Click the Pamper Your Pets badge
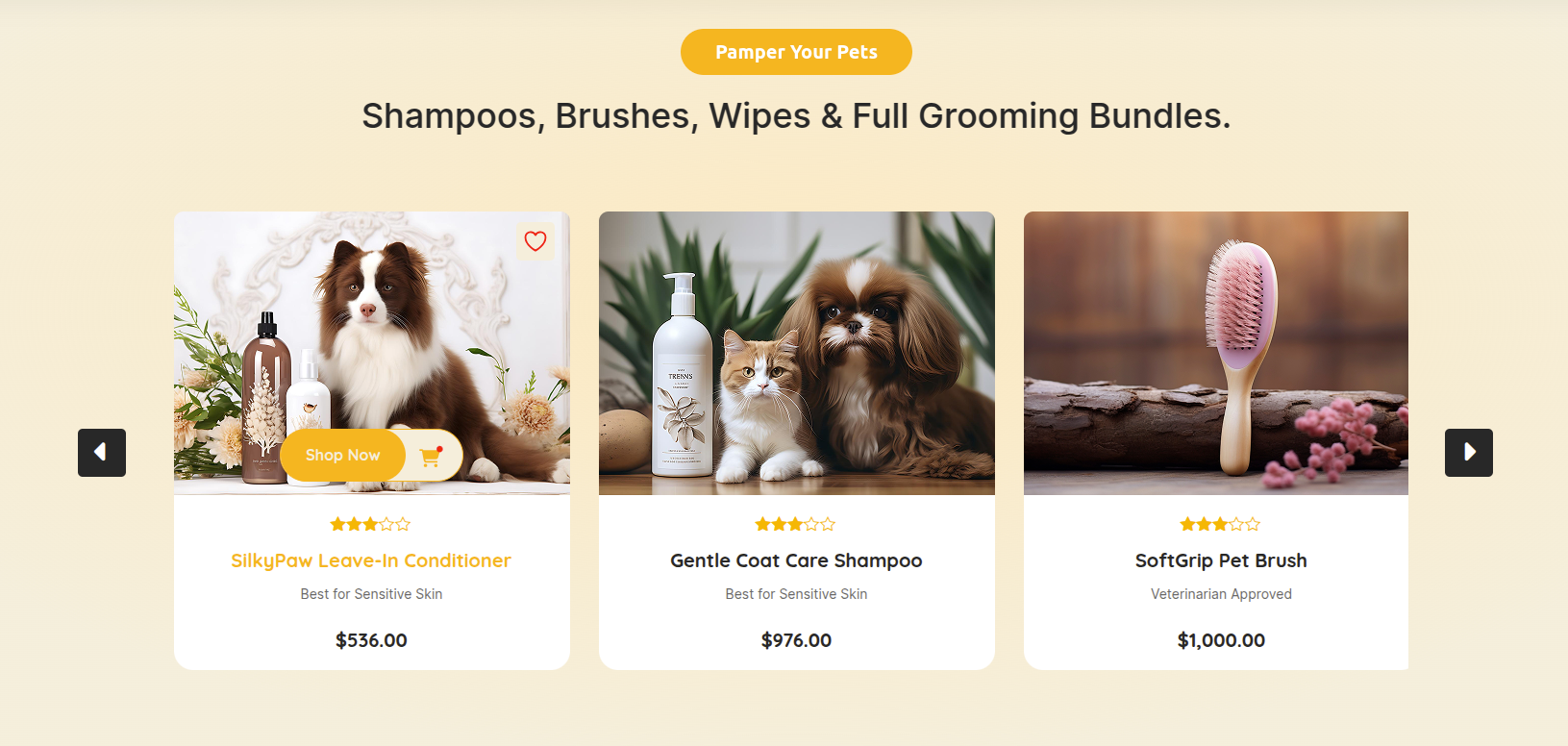 click(796, 52)
